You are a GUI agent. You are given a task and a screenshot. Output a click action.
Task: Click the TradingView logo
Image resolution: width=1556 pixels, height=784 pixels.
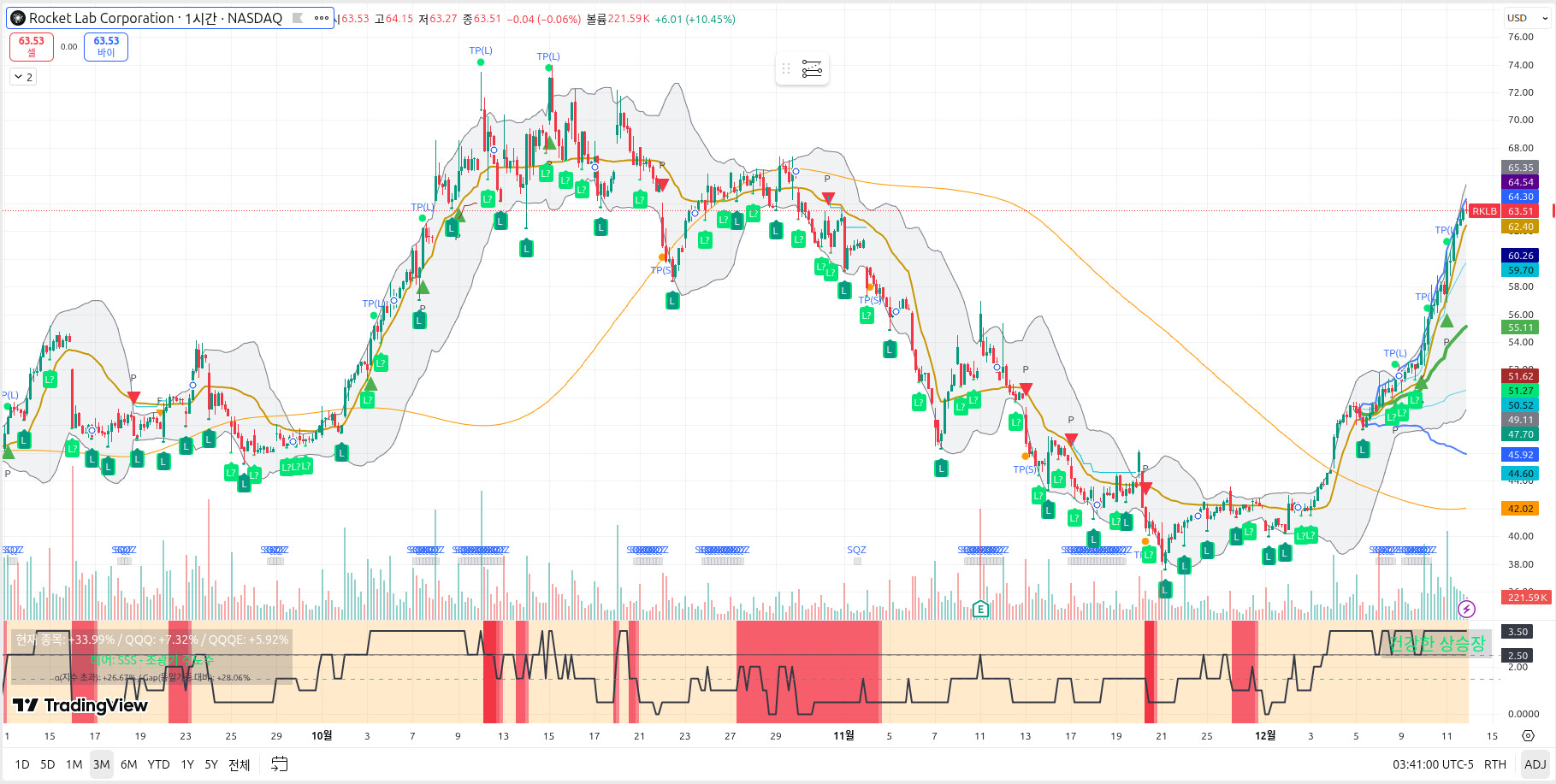click(x=80, y=705)
